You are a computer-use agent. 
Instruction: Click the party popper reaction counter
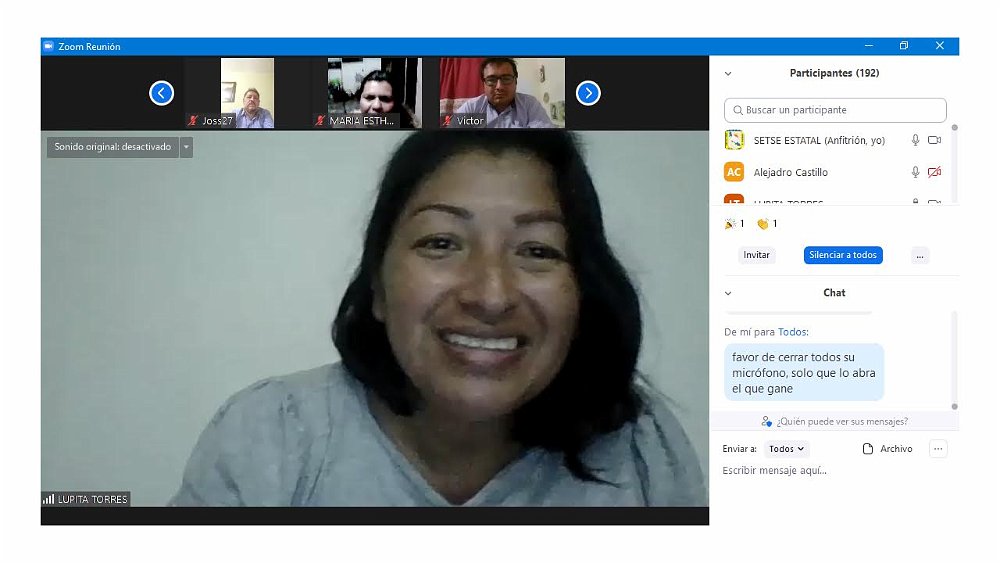(734, 224)
